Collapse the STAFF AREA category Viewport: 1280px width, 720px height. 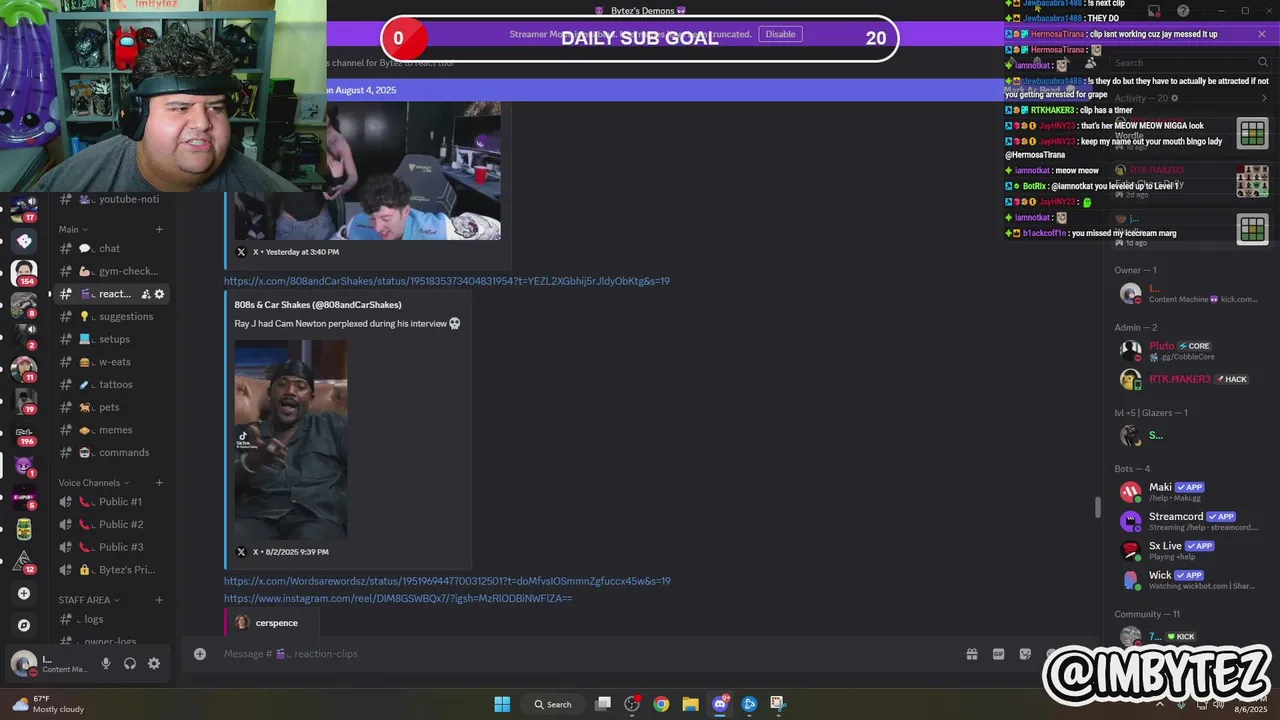(89, 600)
